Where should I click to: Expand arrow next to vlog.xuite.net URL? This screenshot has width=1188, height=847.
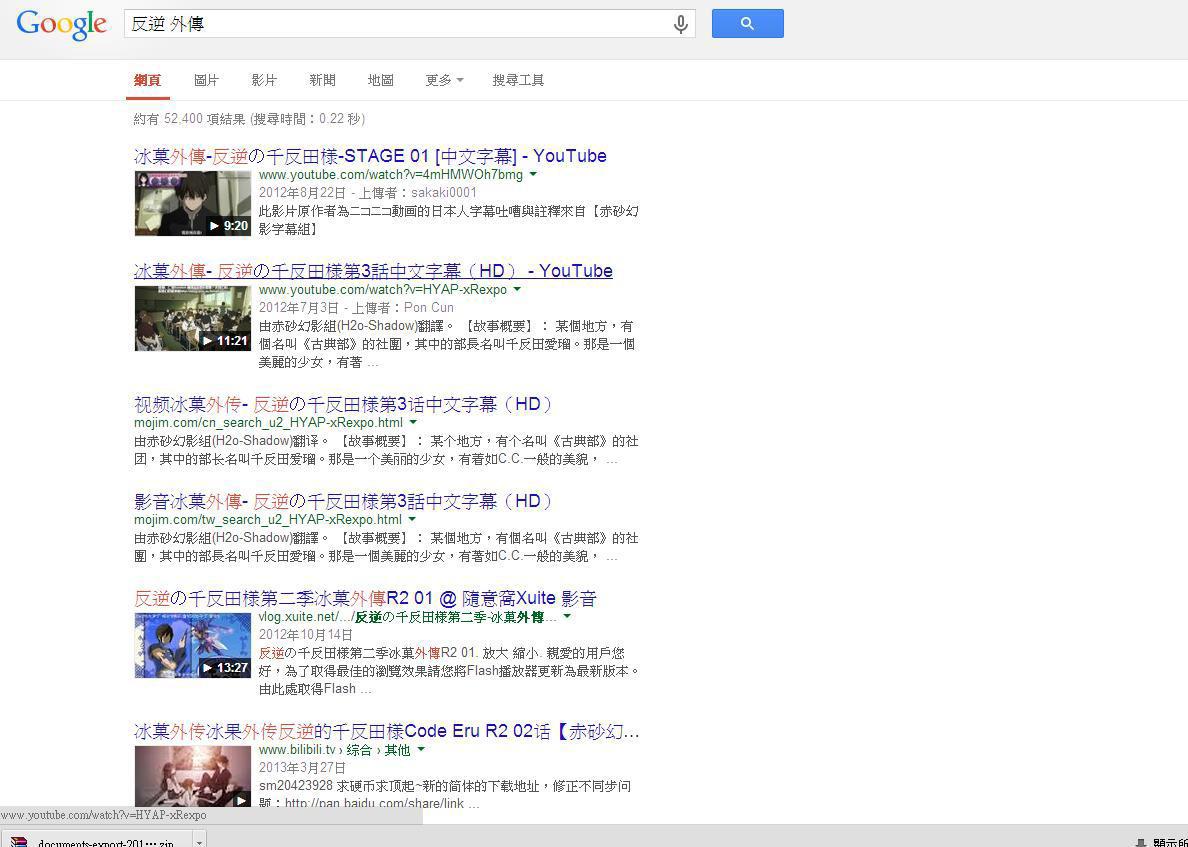coord(567,617)
